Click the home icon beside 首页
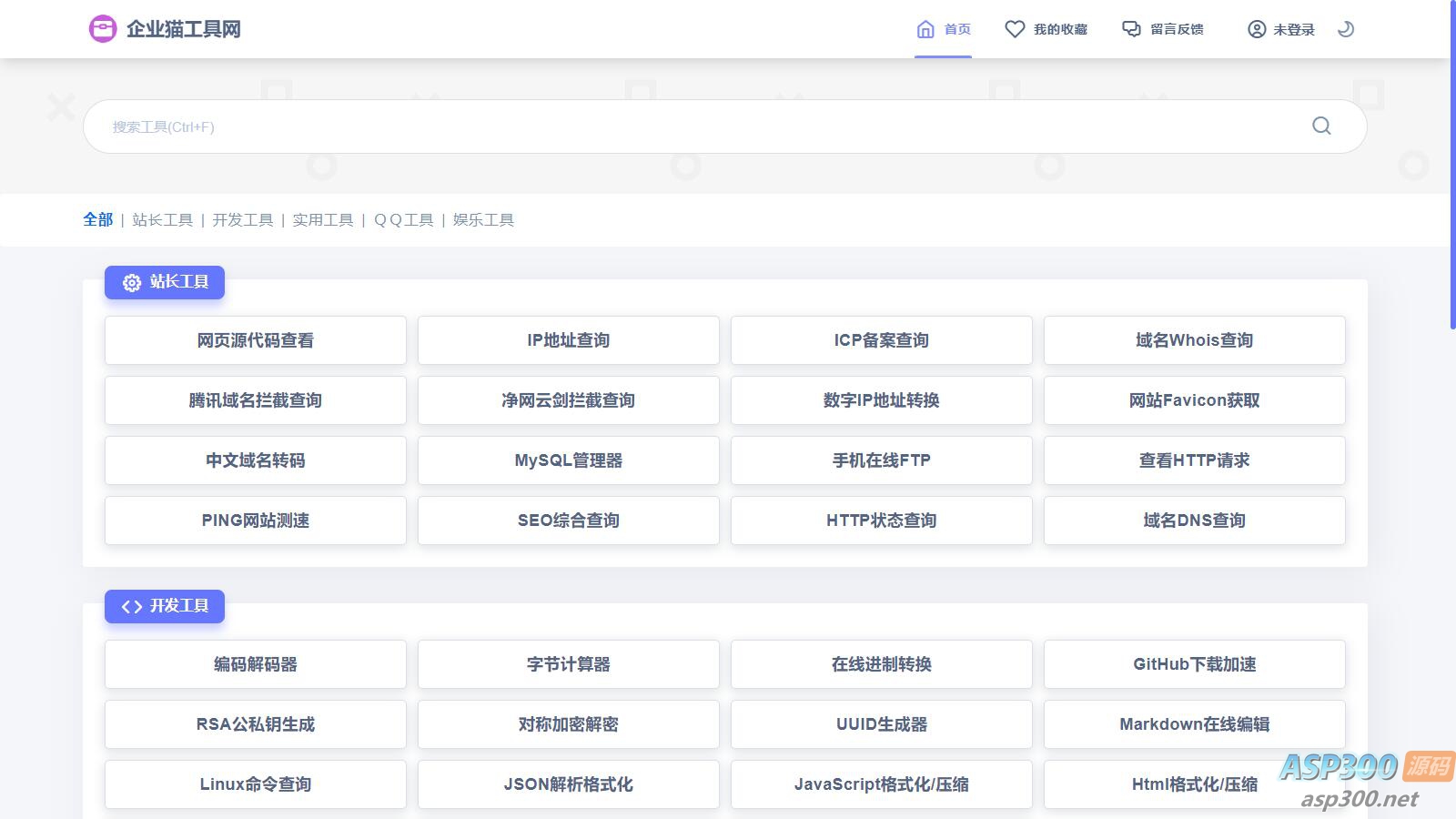This screenshot has height=819, width=1456. tap(925, 29)
